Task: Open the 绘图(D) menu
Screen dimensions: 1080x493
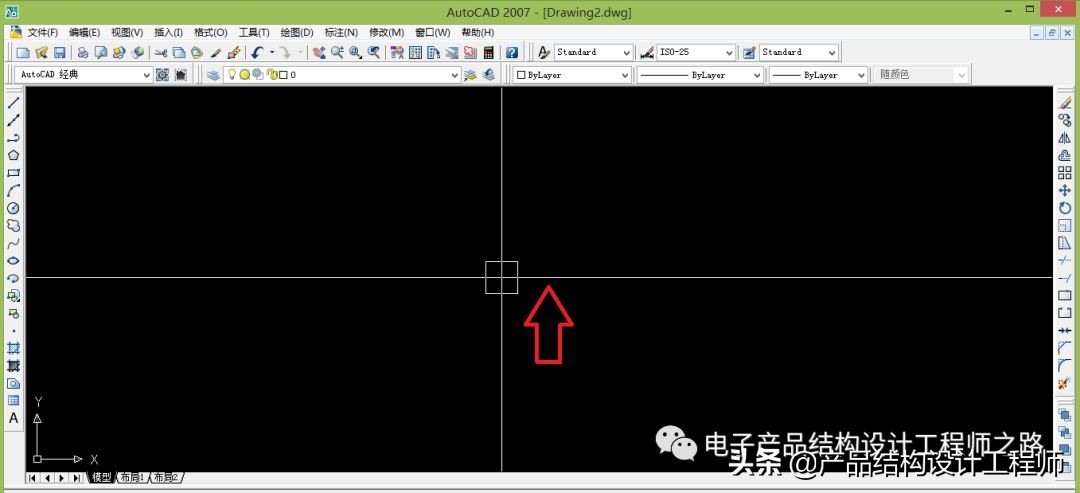Action: tap(297, 32)
